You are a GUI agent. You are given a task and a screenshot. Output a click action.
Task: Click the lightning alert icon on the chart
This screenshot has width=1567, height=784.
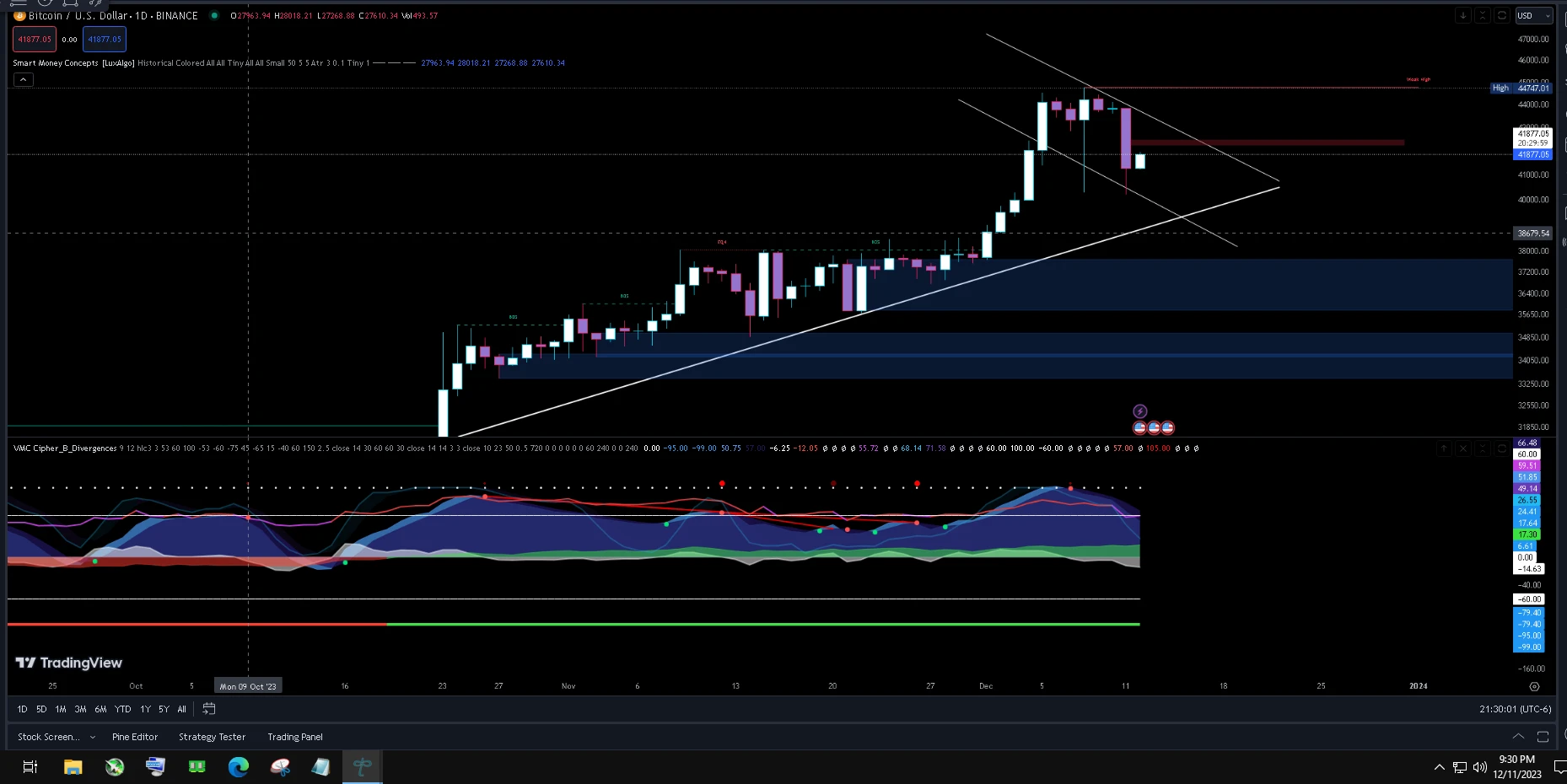pyautogui.click(x=1139, y=411)
